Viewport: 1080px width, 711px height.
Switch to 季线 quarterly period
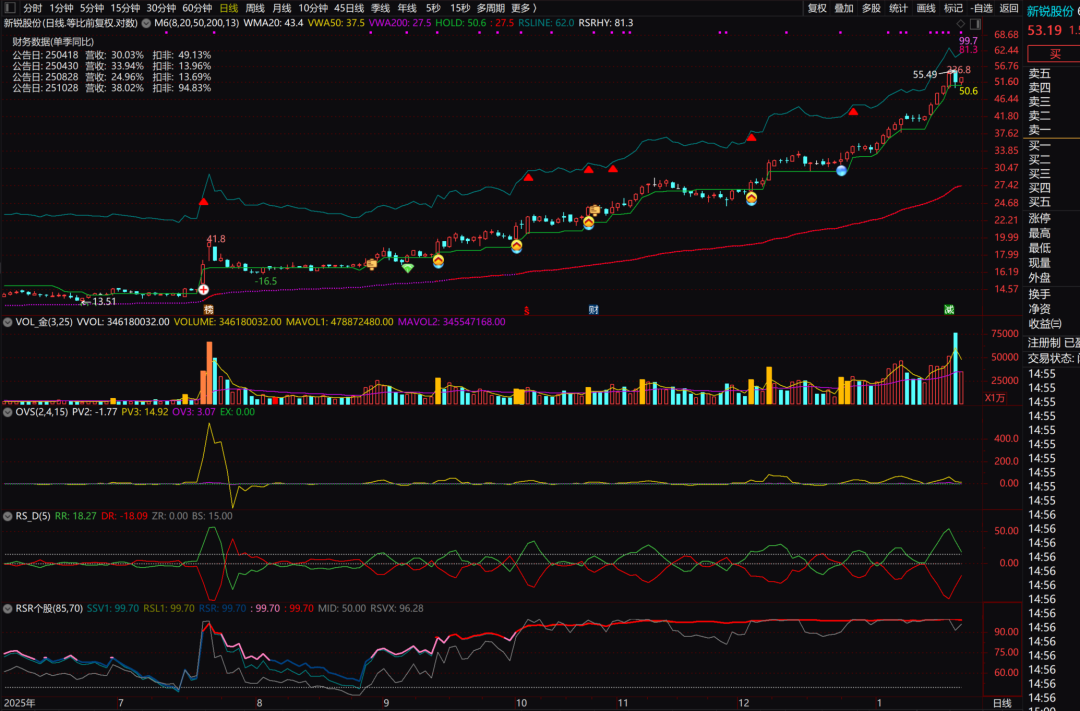tap(380, 8)
